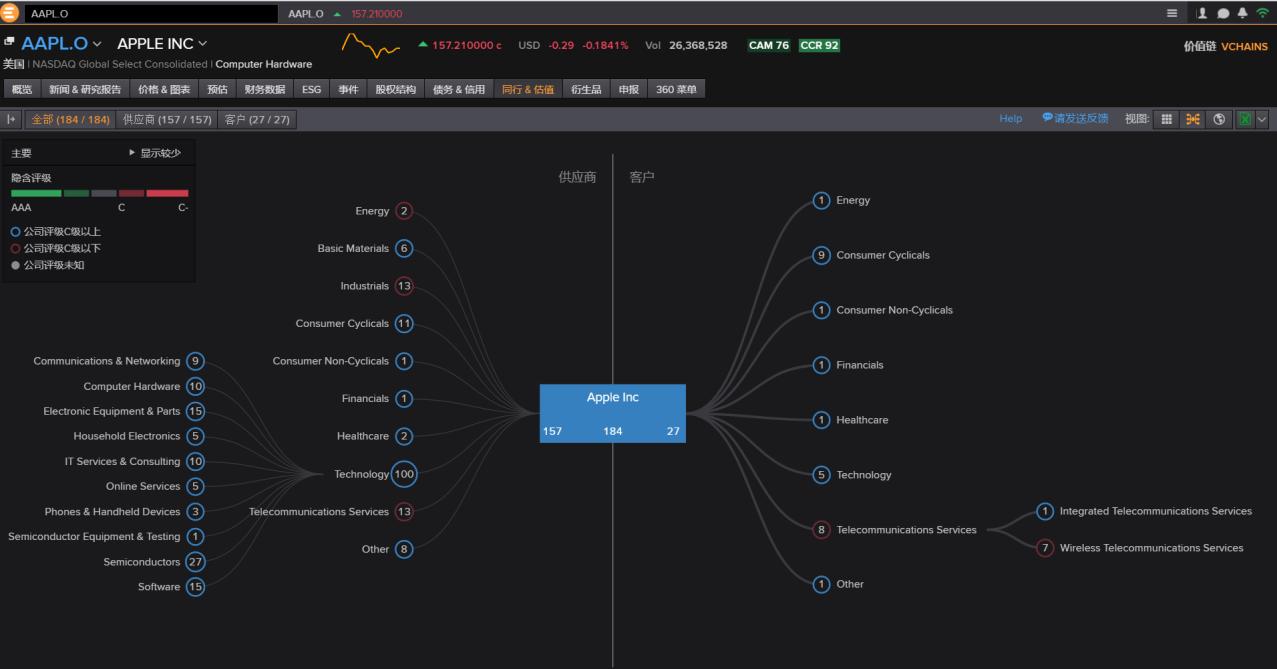This screenshot has height=669, width=1277.
Task: Click the supplier Telecommunications Services node with 13
Action: [404, 511]
